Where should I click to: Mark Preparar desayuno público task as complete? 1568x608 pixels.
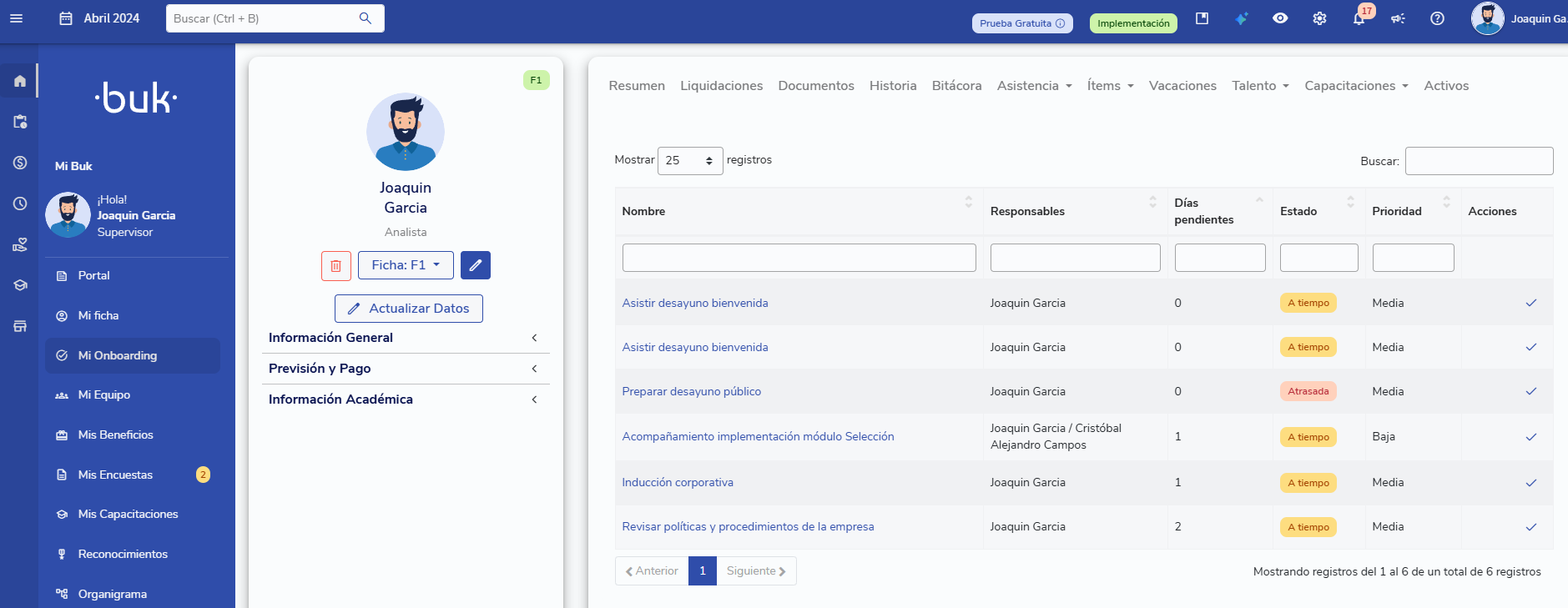click(1530, 391)
